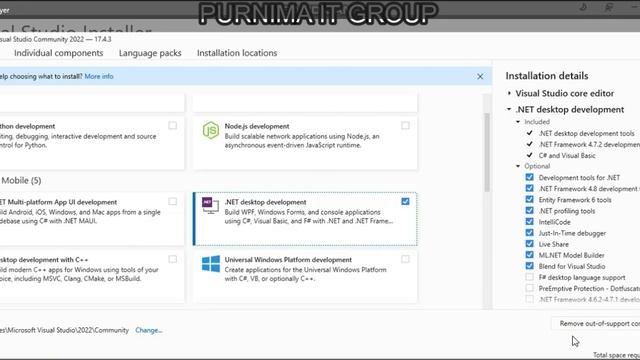The height and width of the screenshot is (360, 640).
Task: Click the .NET desktop development icon
Action: 210,205
